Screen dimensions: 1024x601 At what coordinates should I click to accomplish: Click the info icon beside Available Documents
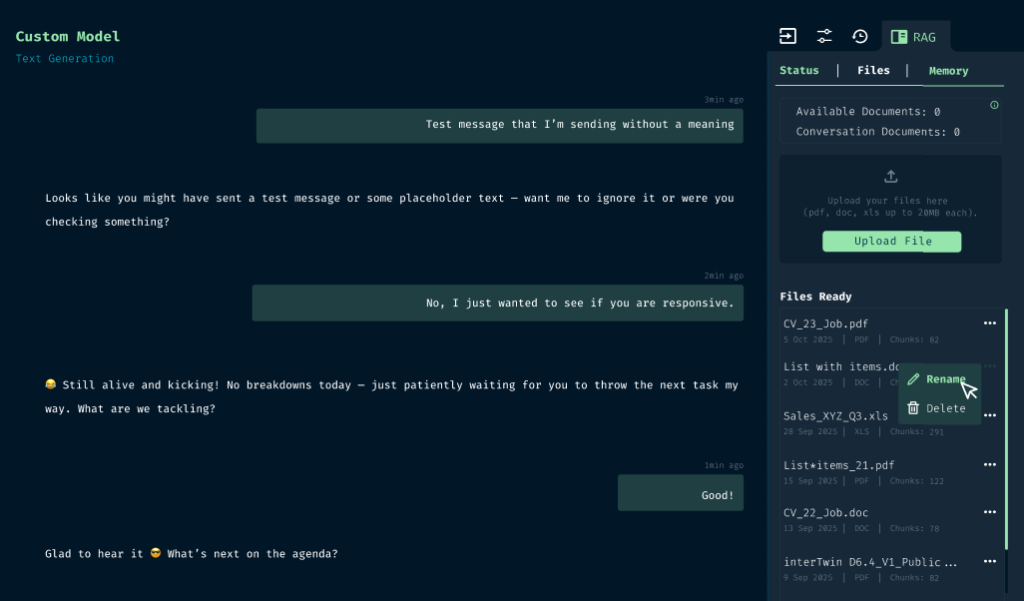994,105
